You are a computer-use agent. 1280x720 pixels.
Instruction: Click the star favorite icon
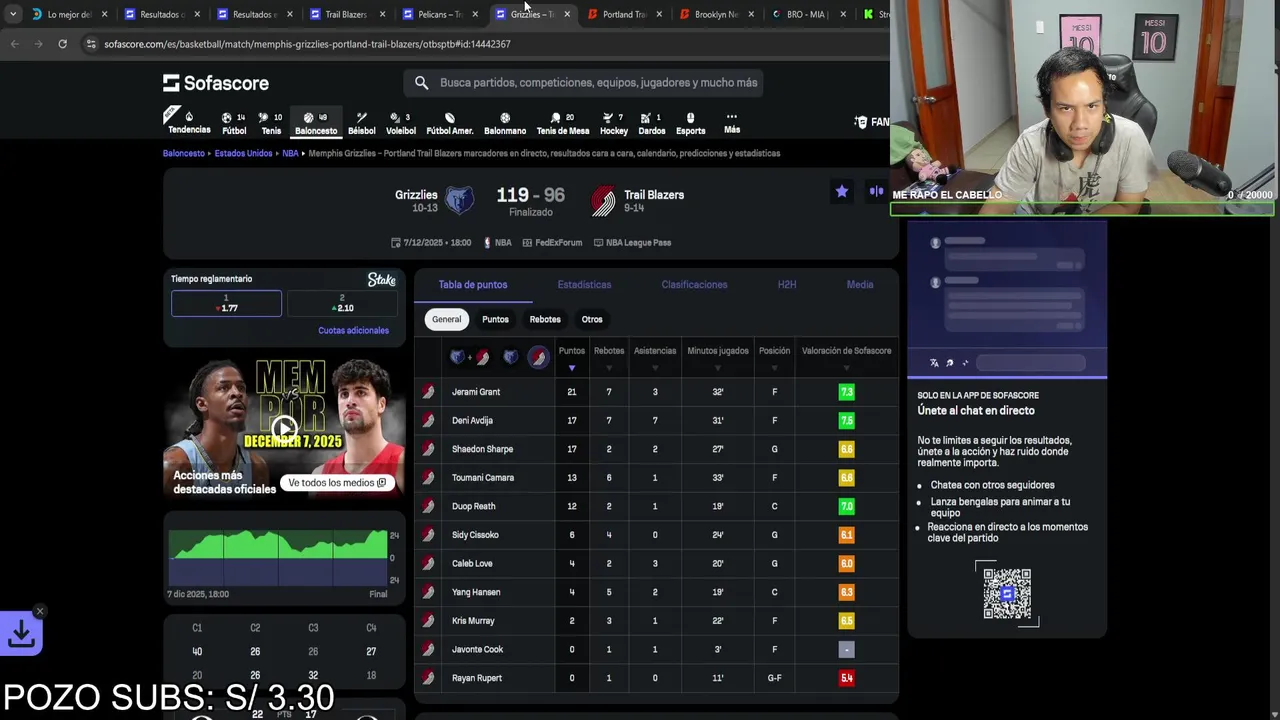pyautogui.click(x=842, y=191)
